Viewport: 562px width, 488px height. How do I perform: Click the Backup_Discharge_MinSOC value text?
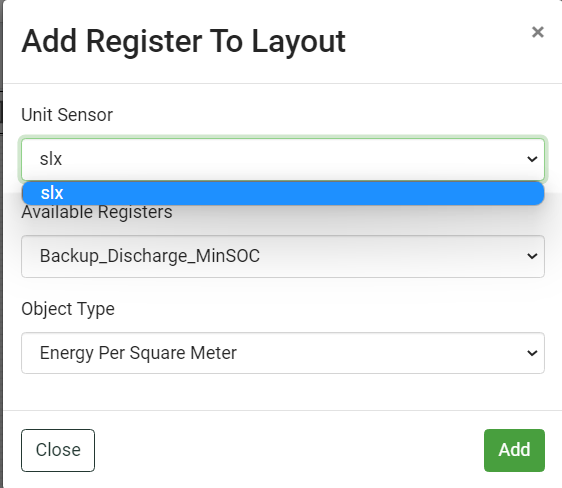pyautogui.click(x=150, y=256)
